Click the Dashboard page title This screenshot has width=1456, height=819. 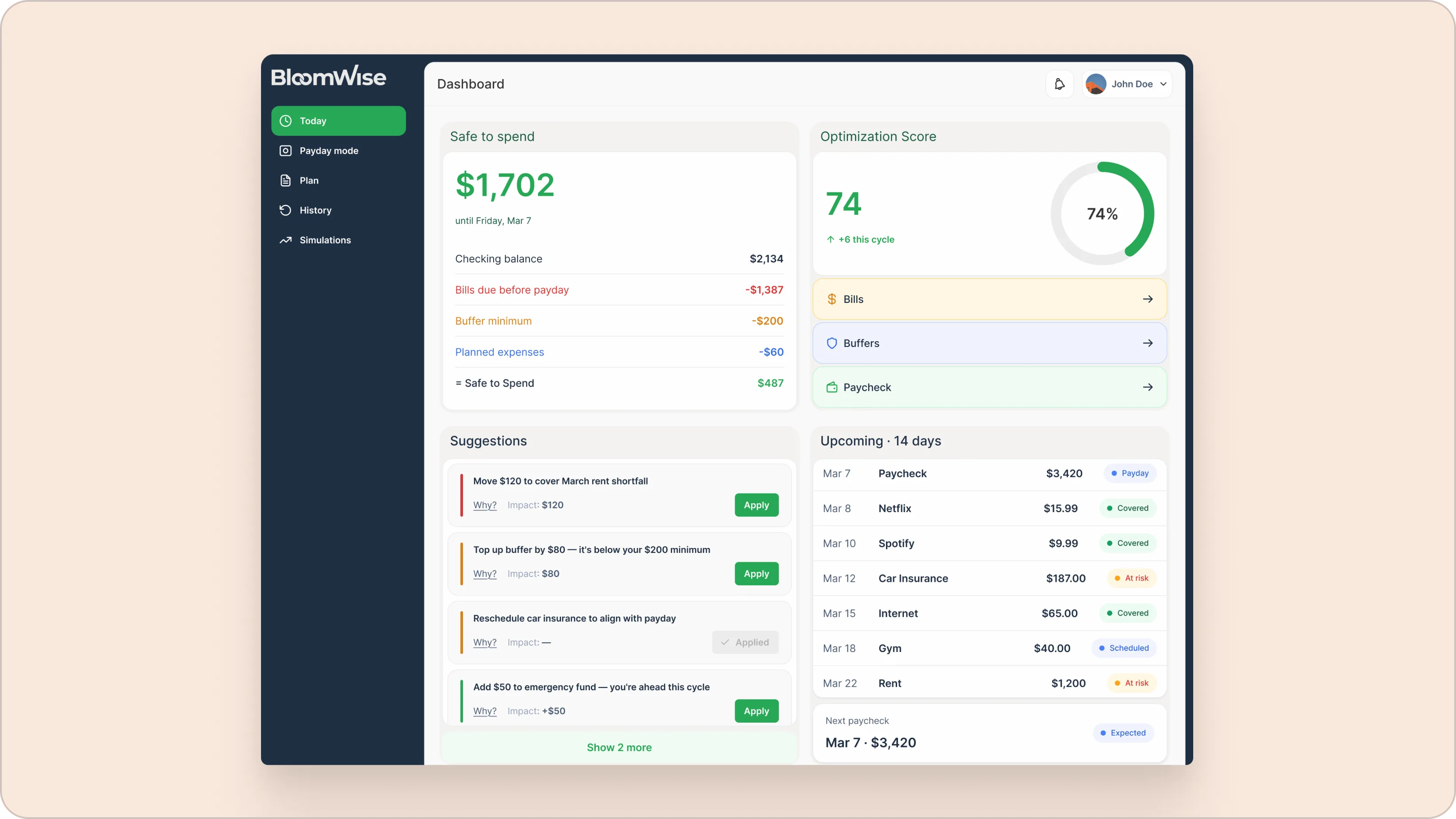point(470,83)
